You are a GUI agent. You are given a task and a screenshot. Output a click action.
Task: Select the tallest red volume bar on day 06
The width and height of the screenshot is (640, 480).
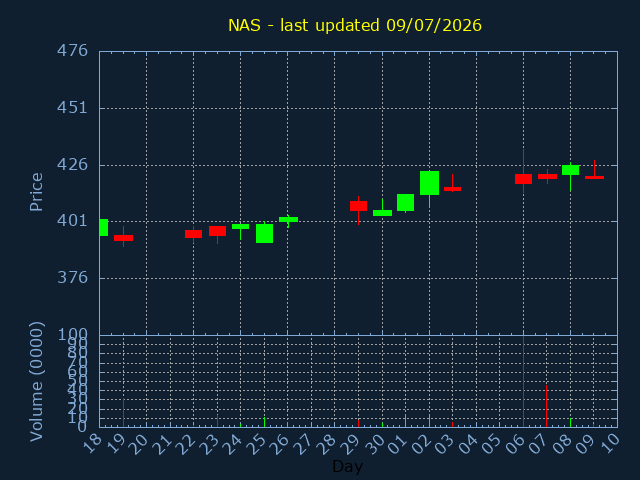coord(523,381)
